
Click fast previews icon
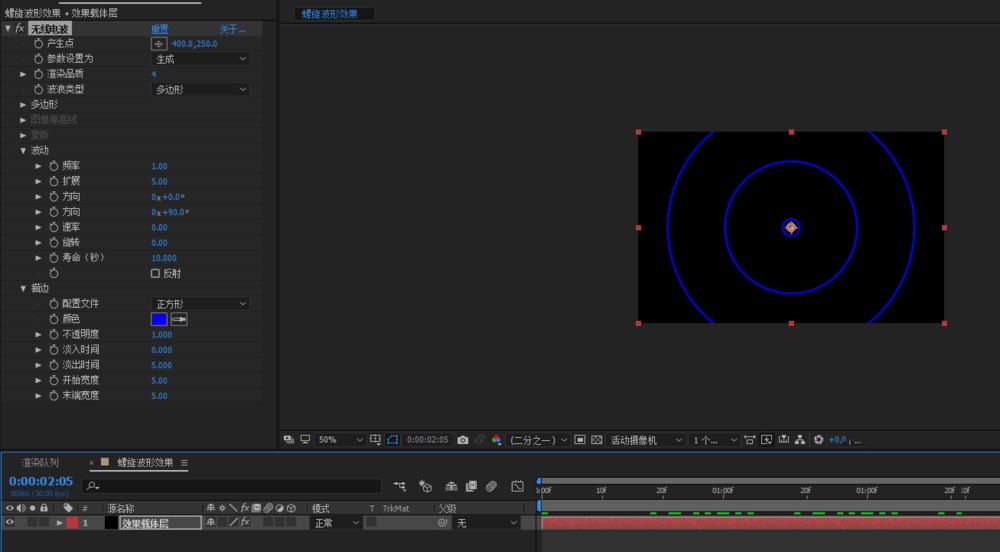pyautogui.click(x=767, y=440)
